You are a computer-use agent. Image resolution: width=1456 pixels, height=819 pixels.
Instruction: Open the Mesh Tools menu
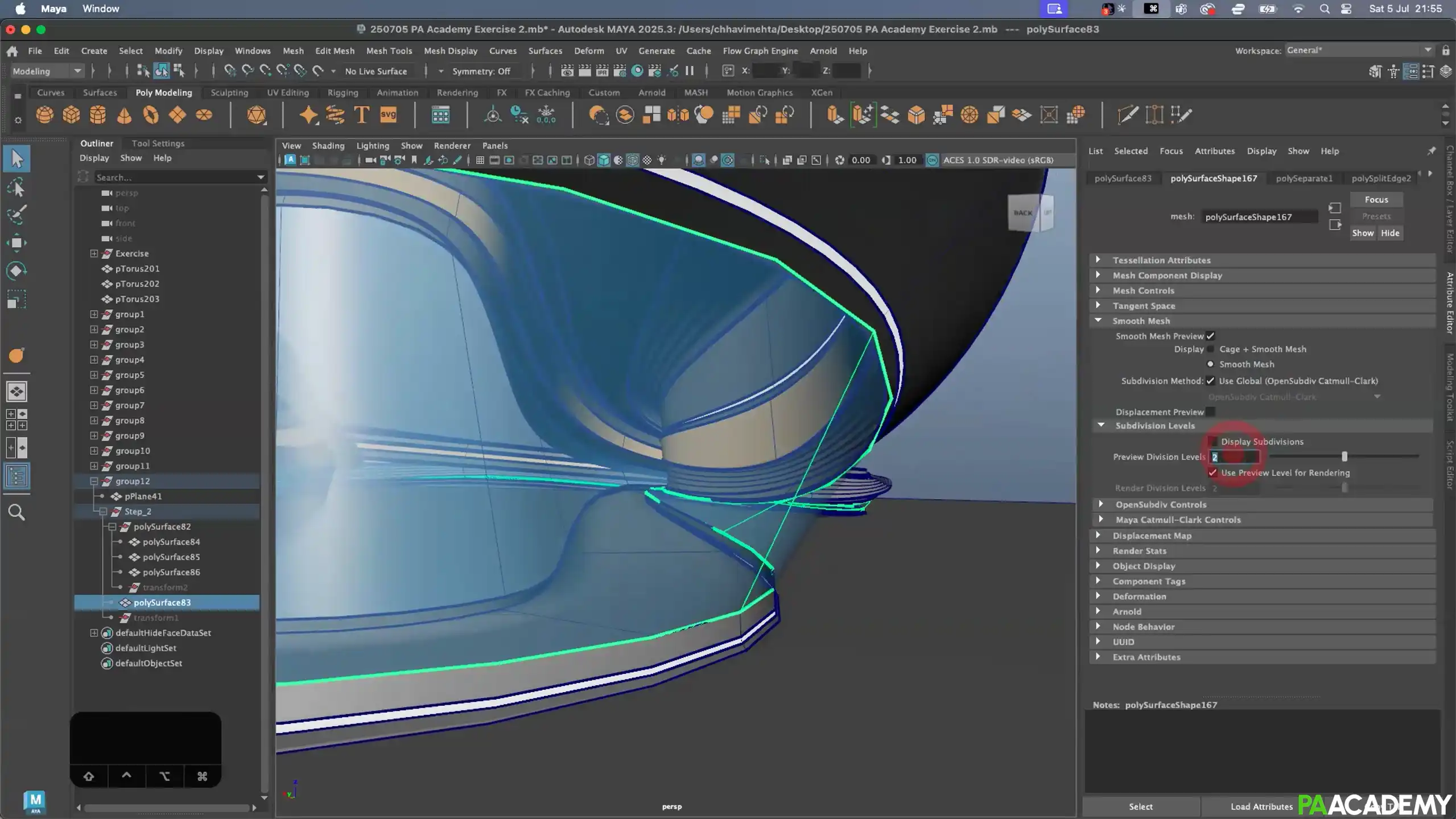coord(389,51)
